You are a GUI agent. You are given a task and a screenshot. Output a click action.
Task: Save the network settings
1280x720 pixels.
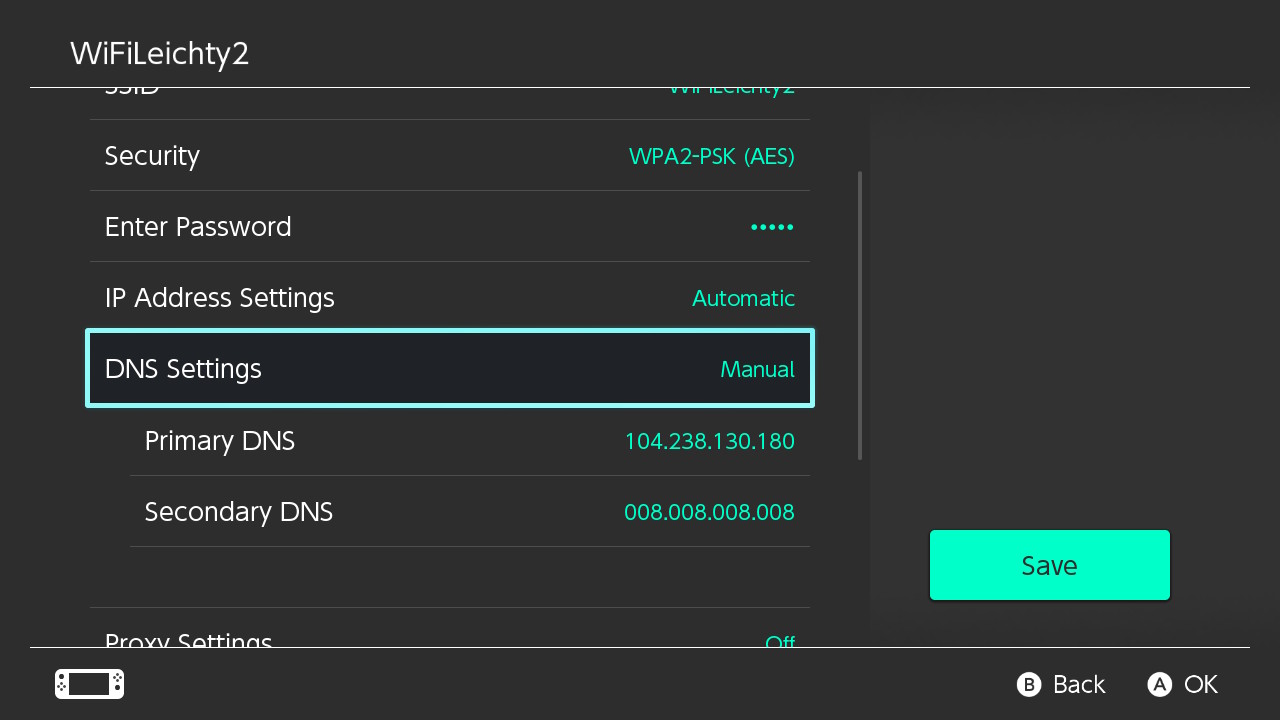point(1049,565)
